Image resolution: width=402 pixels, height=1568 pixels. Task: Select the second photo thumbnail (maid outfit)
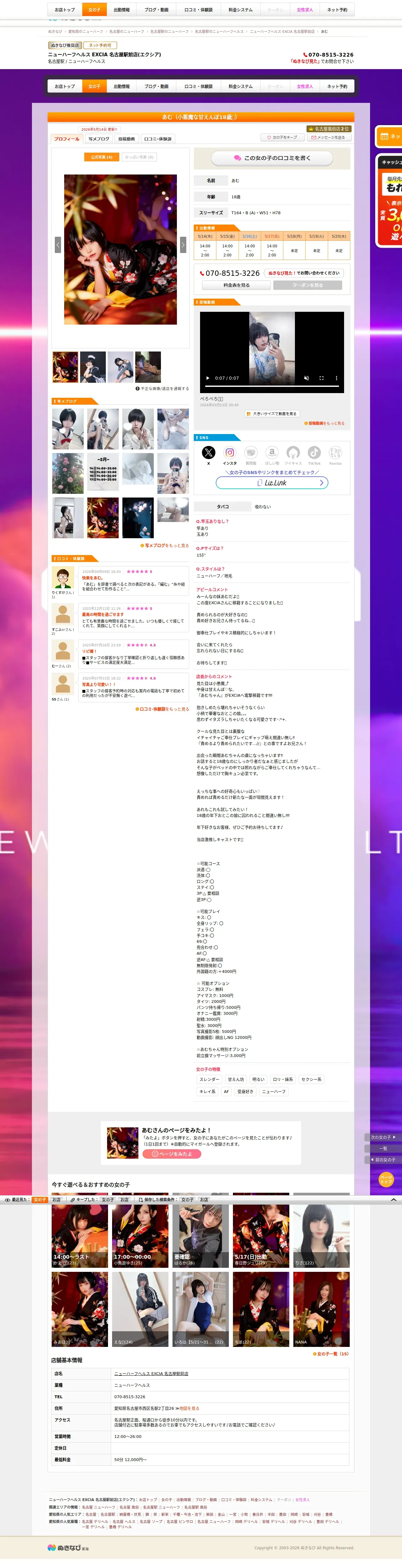93,367
